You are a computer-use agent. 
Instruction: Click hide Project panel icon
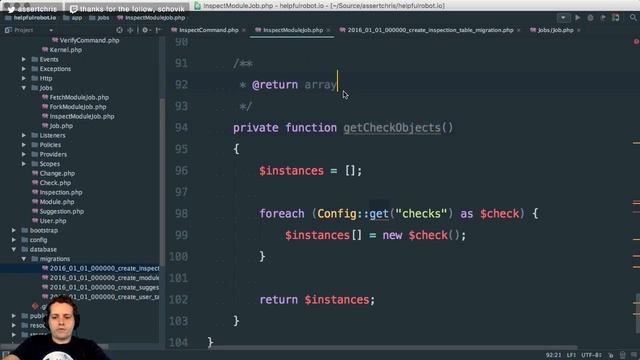click(158, 30)
